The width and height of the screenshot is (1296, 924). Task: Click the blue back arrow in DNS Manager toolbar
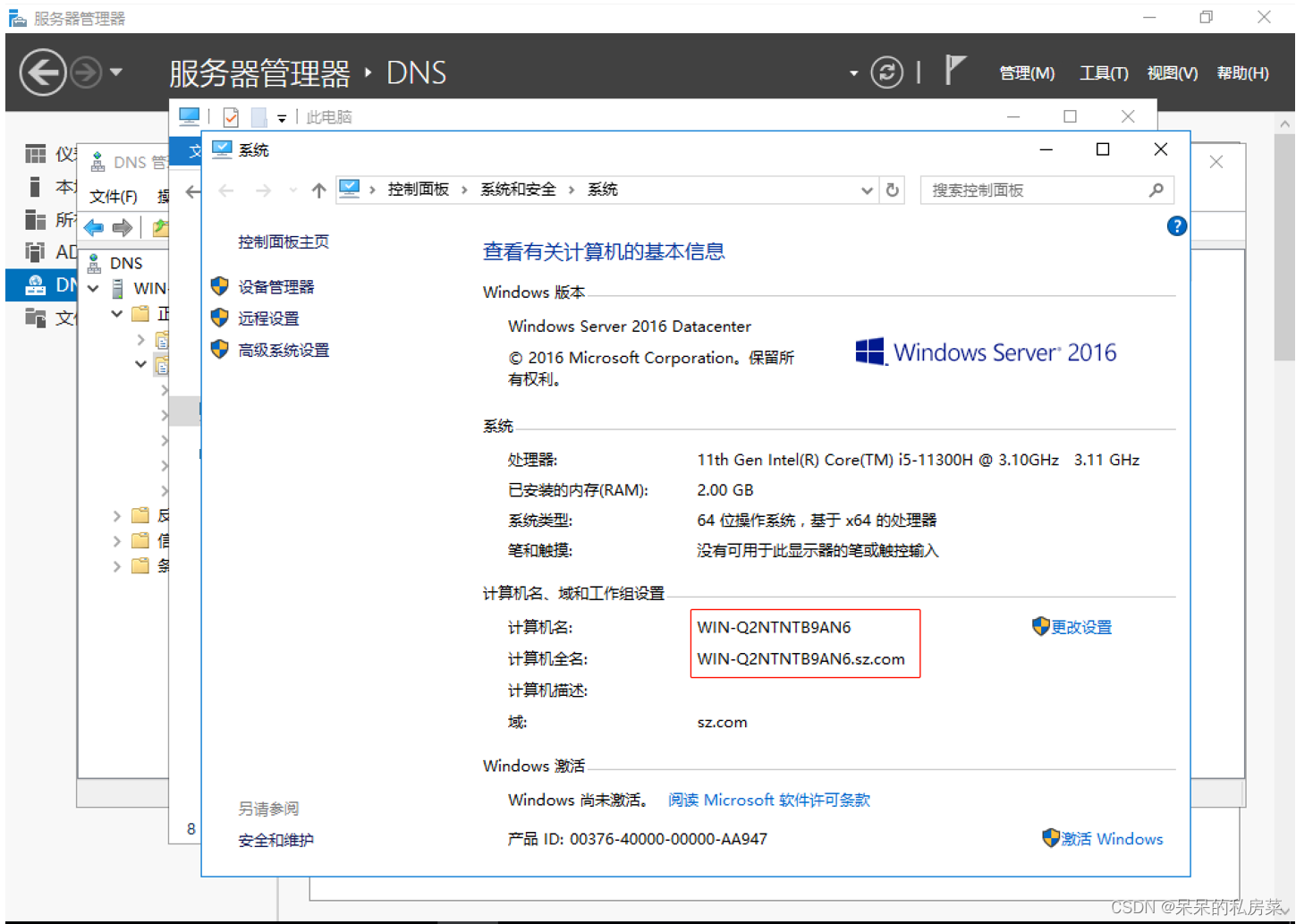(x=94, y=227)
